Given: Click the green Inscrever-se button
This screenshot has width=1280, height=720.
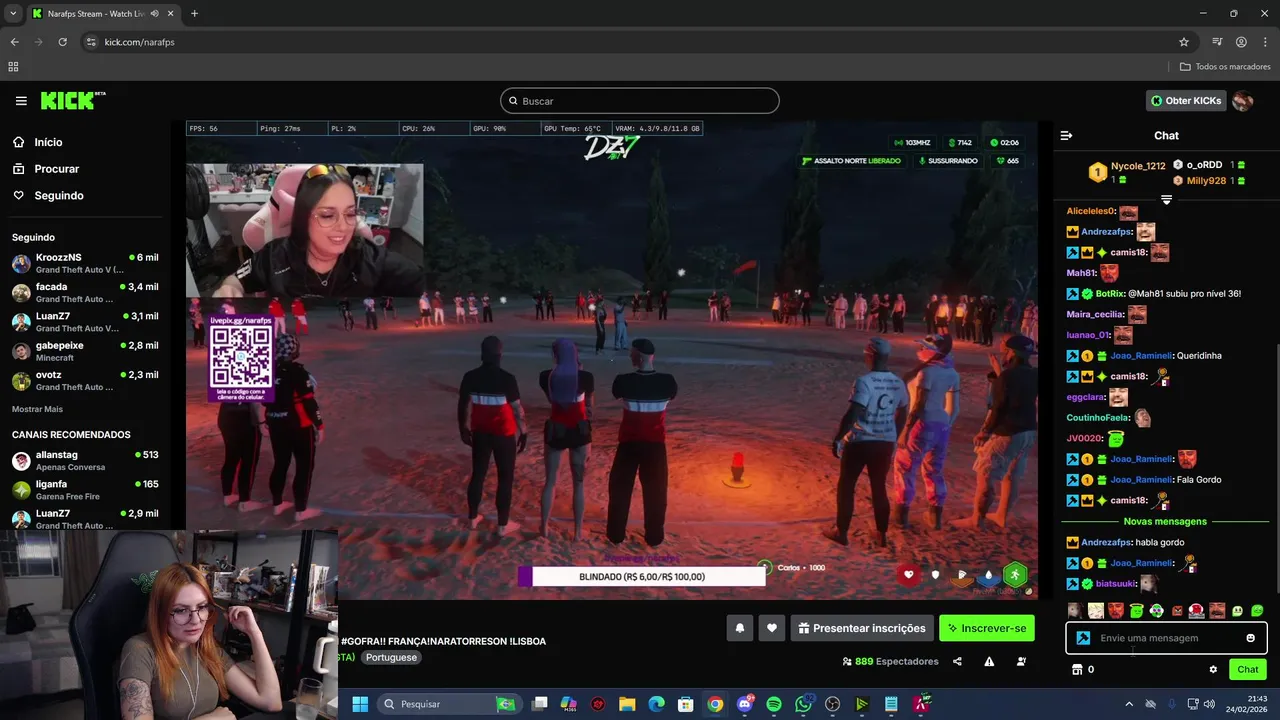Looking at the screenshot, I should 987,628.
